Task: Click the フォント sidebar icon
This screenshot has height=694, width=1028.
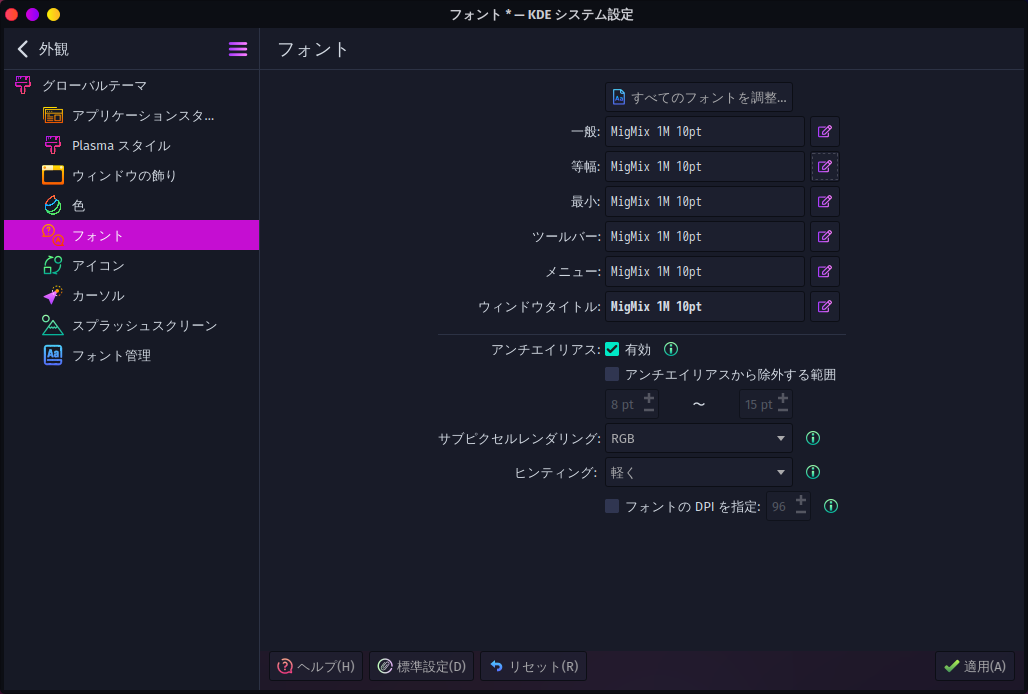Action: (x=53, y=235)
